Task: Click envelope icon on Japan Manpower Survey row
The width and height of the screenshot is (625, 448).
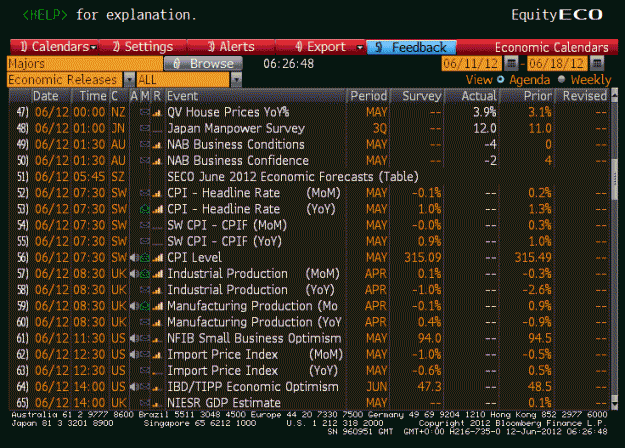Action: (x=145, y=129)
